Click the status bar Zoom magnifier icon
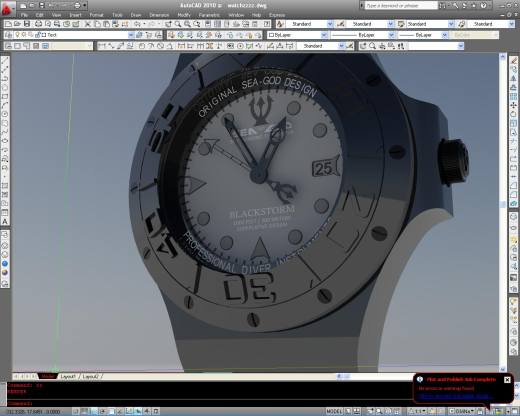The height and width of the screenshot is (416, 520). (x=379, y=411)
